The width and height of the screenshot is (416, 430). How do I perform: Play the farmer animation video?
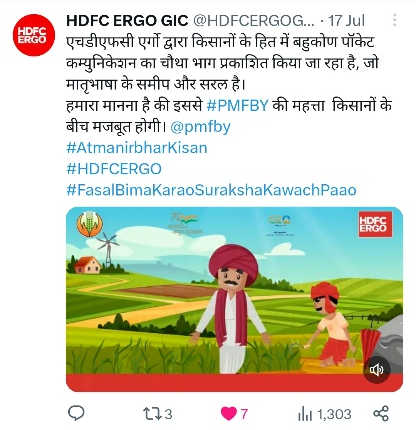point(234,299)
